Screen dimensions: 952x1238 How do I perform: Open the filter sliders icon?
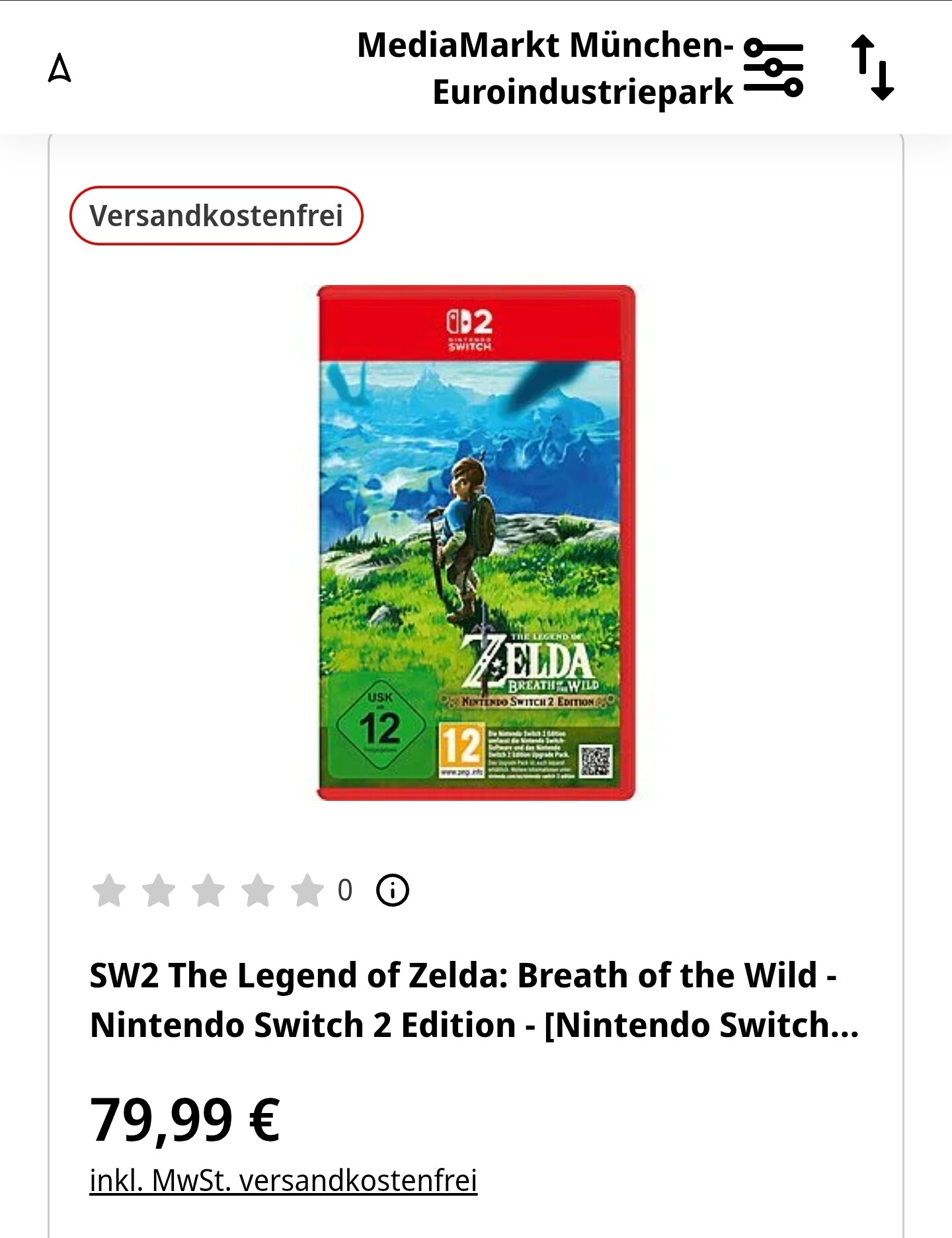click(x=773, y=67)
